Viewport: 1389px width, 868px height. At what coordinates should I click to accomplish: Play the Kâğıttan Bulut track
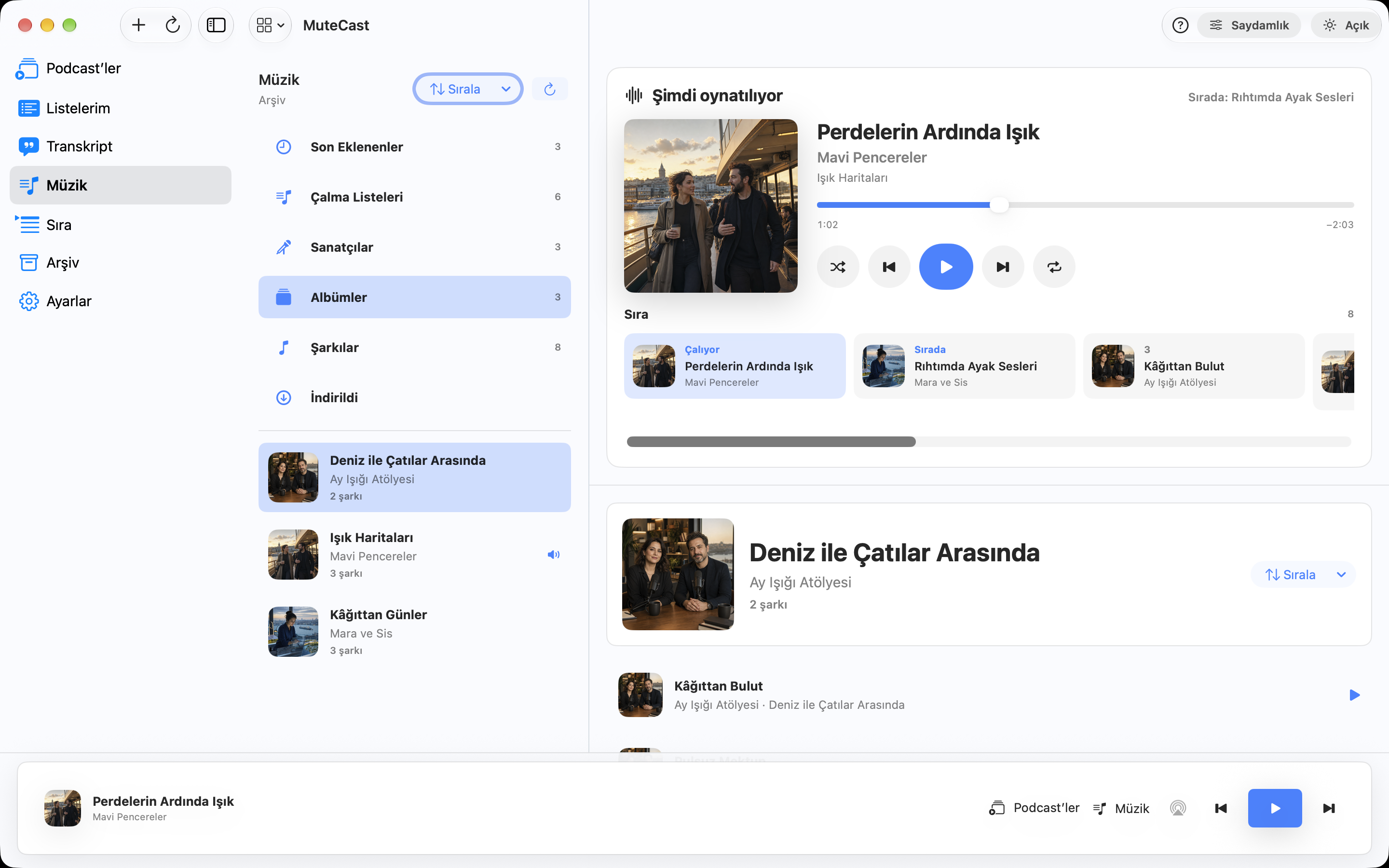1354,695
